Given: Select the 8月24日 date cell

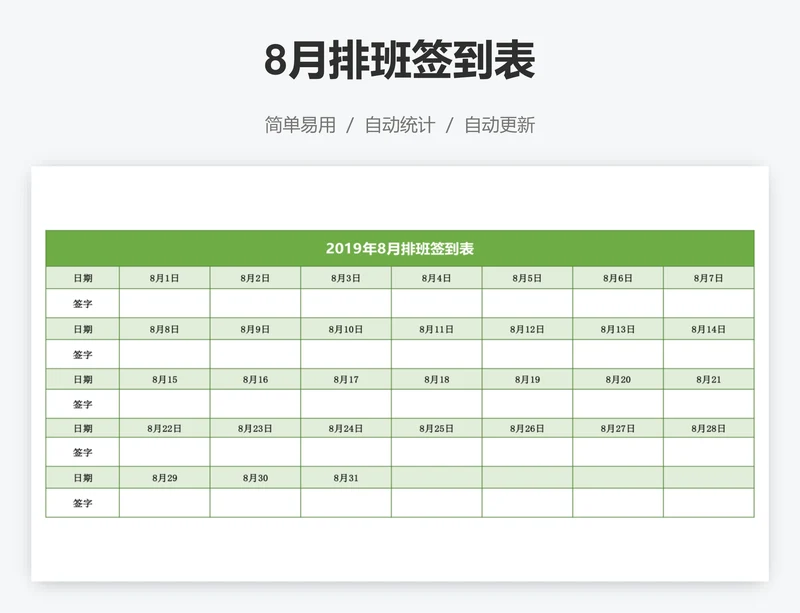Looking at the screenshot, I should (346, 428).
